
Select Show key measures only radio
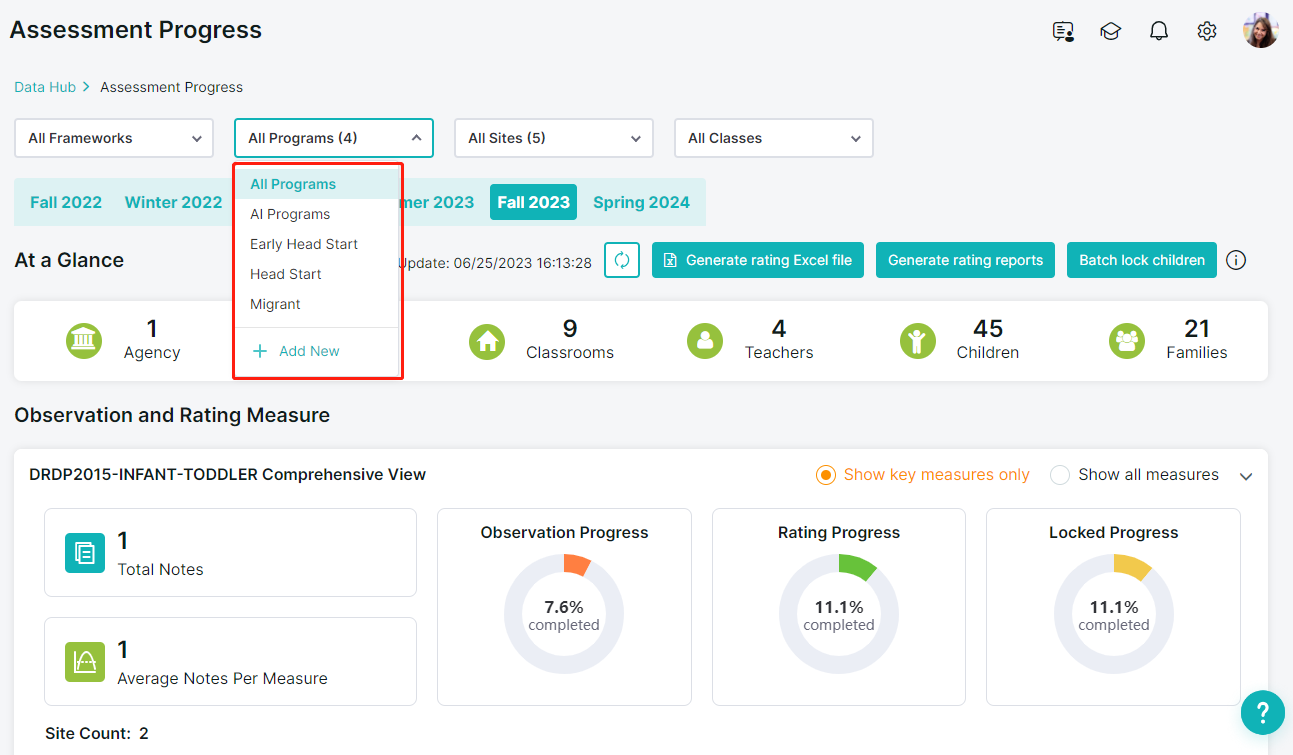826,475
